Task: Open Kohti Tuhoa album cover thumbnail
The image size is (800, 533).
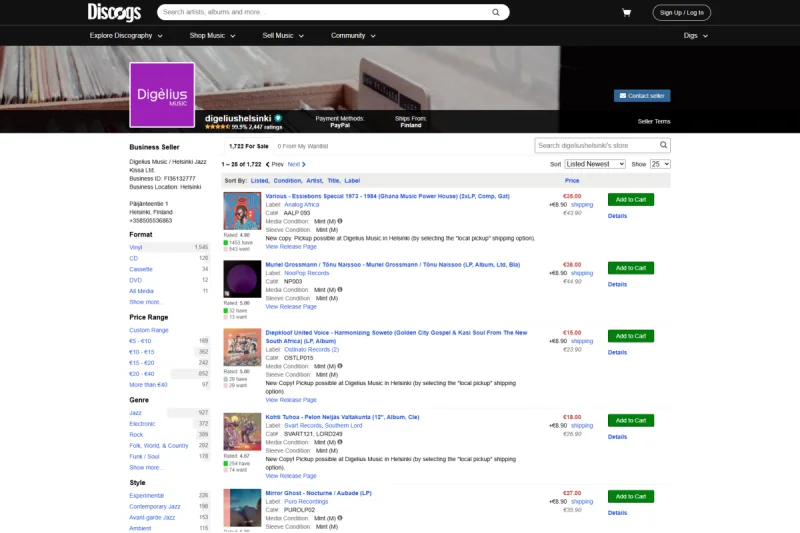Action: pos(242,432)
